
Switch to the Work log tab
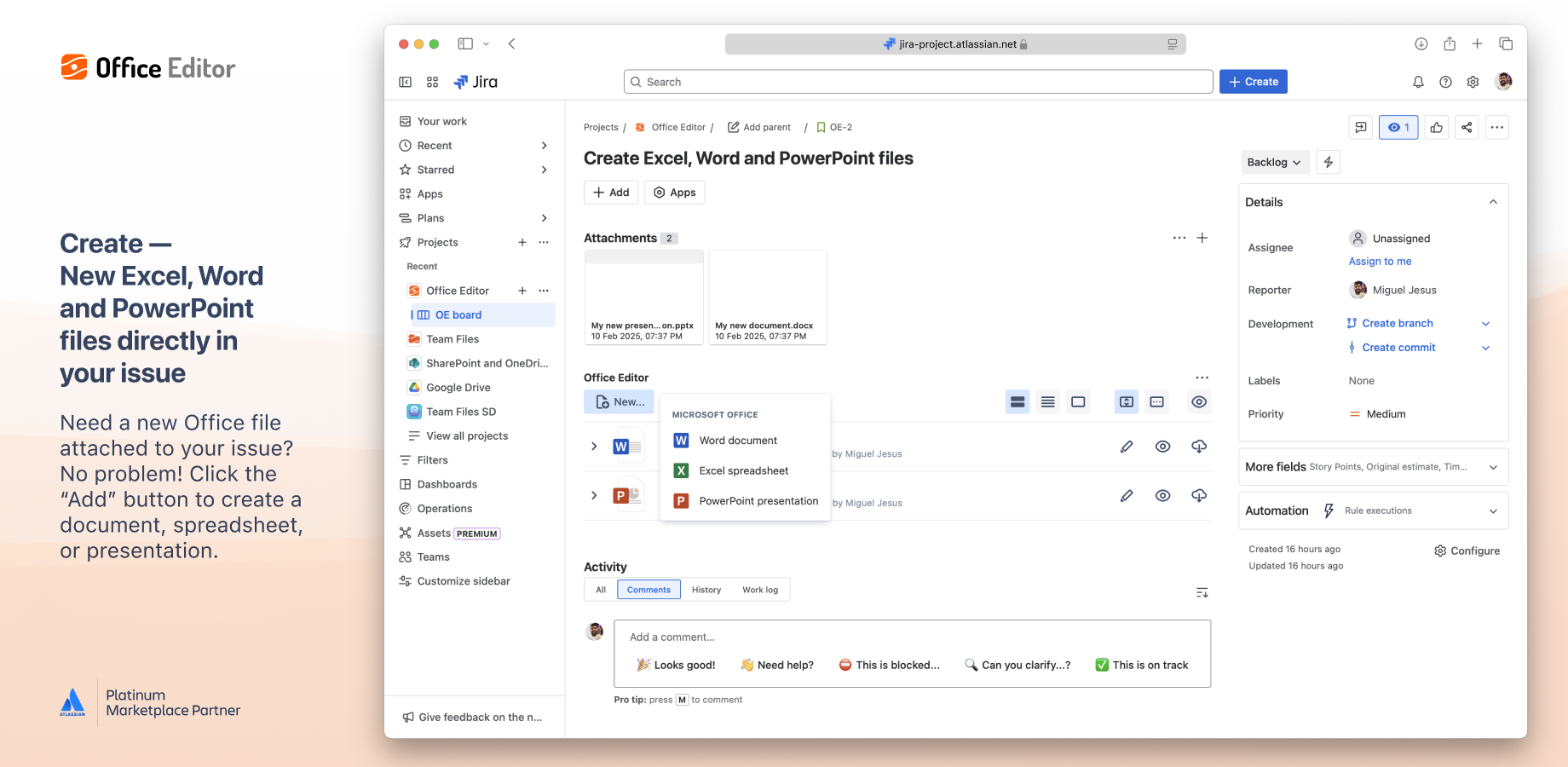(760, 590)
